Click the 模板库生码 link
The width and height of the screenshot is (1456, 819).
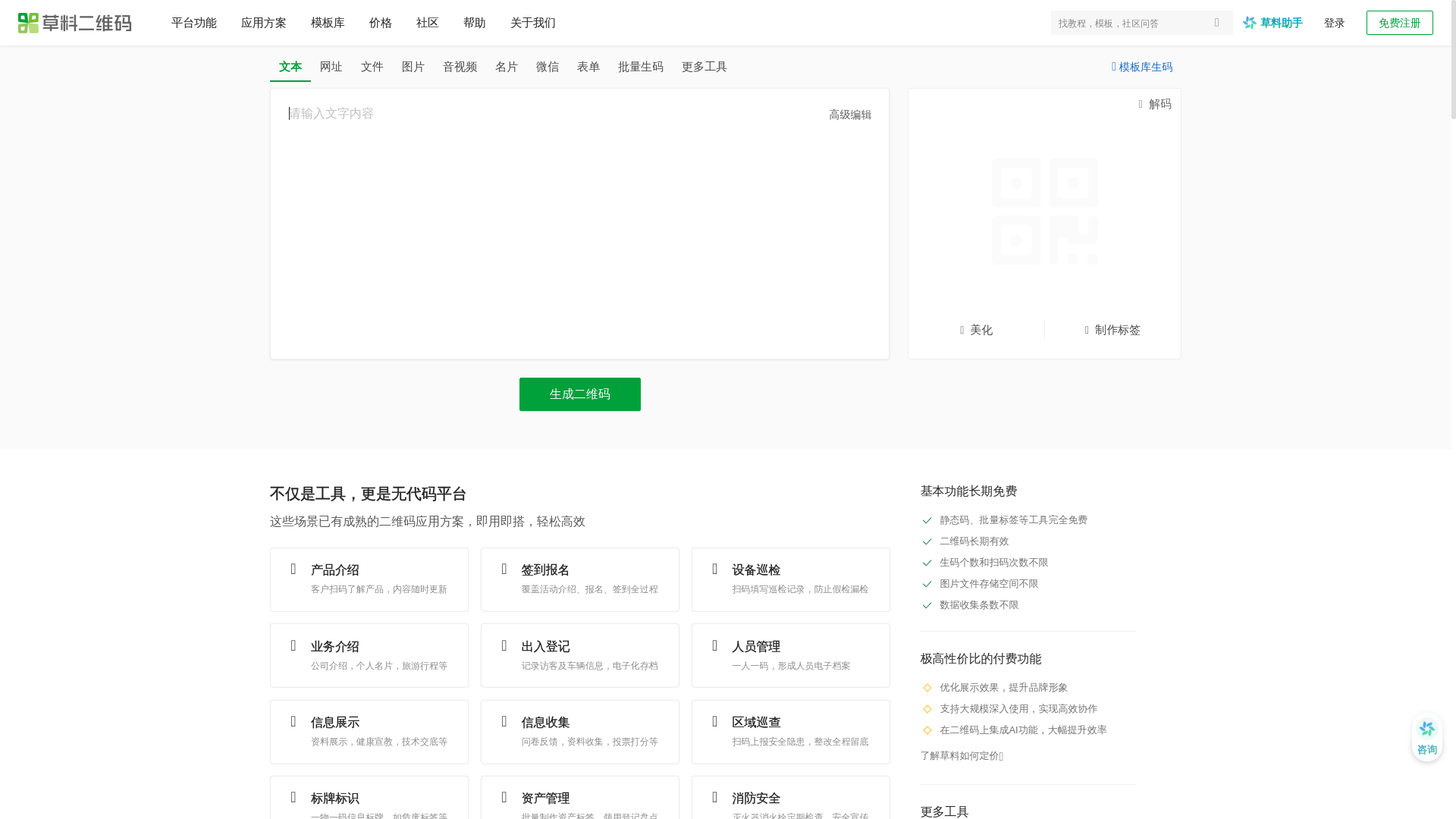click(1142, 67)
